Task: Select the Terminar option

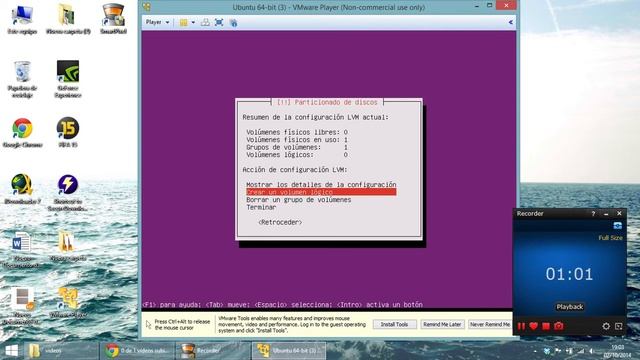Action: point(261,207)
